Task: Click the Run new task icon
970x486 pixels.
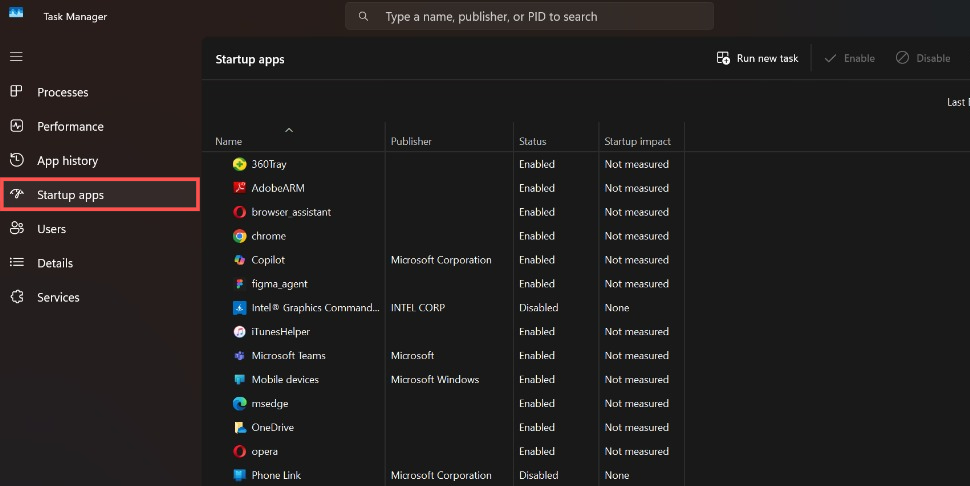Action: tap(723, 58)
